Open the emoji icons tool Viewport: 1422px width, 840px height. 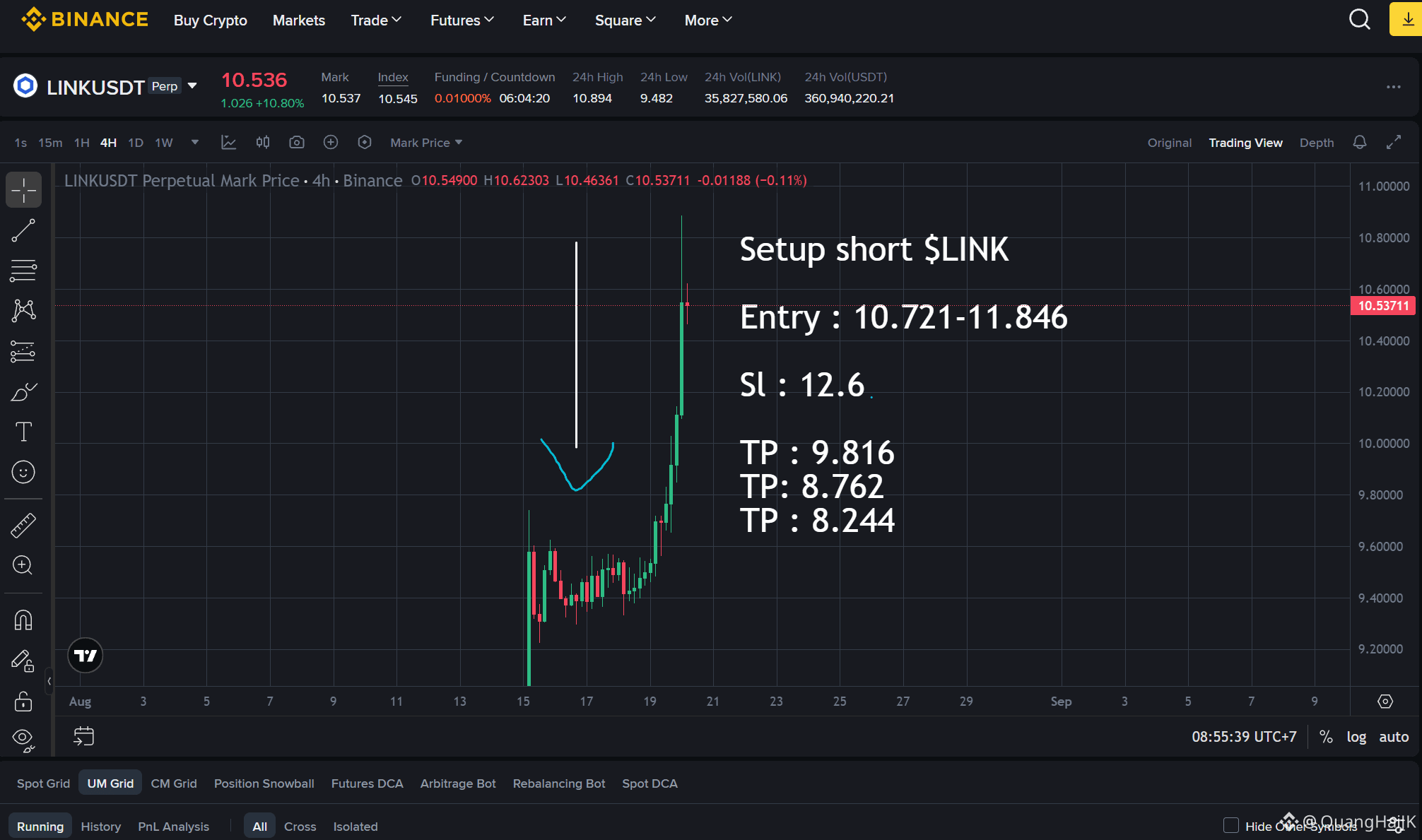(23, 472)
